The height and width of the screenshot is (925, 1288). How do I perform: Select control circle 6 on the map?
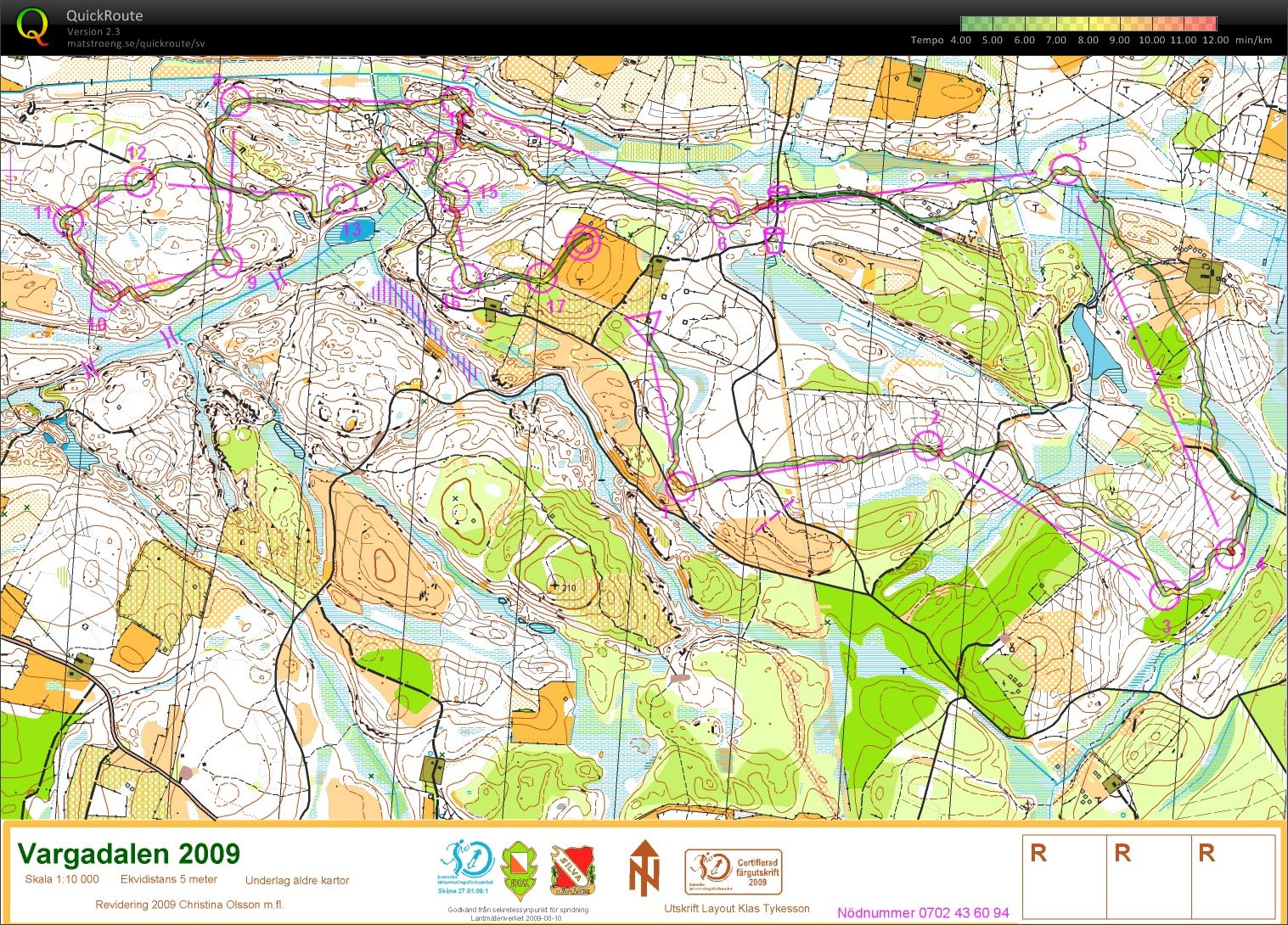point(723,212)
